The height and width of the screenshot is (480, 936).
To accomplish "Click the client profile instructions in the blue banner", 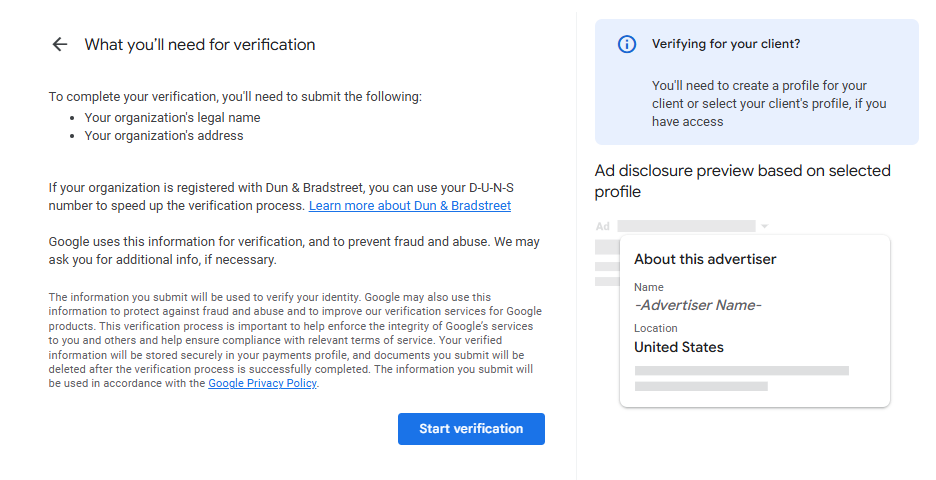I will coord(768,103).
